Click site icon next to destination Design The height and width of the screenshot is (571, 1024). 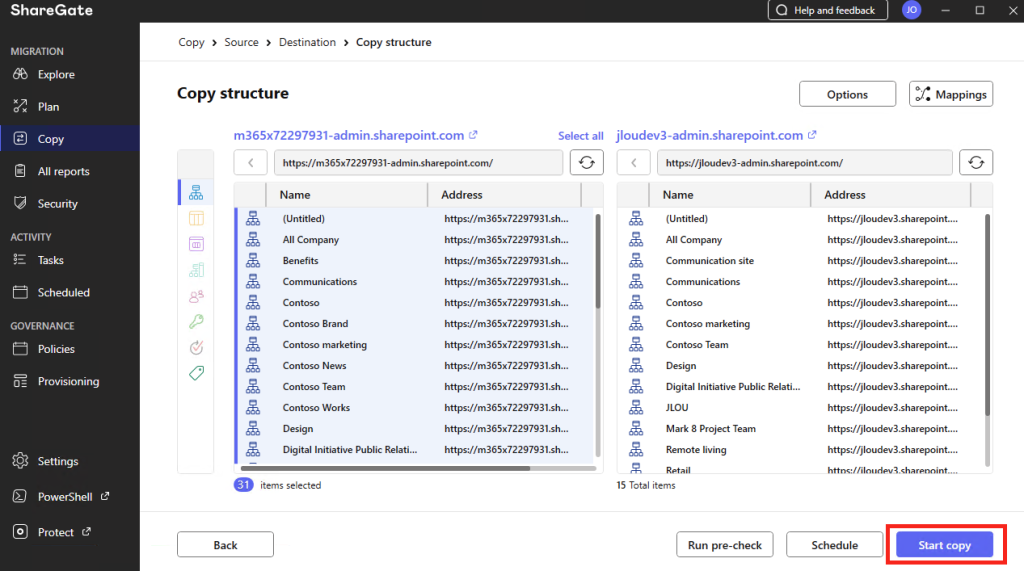point(635,365)
